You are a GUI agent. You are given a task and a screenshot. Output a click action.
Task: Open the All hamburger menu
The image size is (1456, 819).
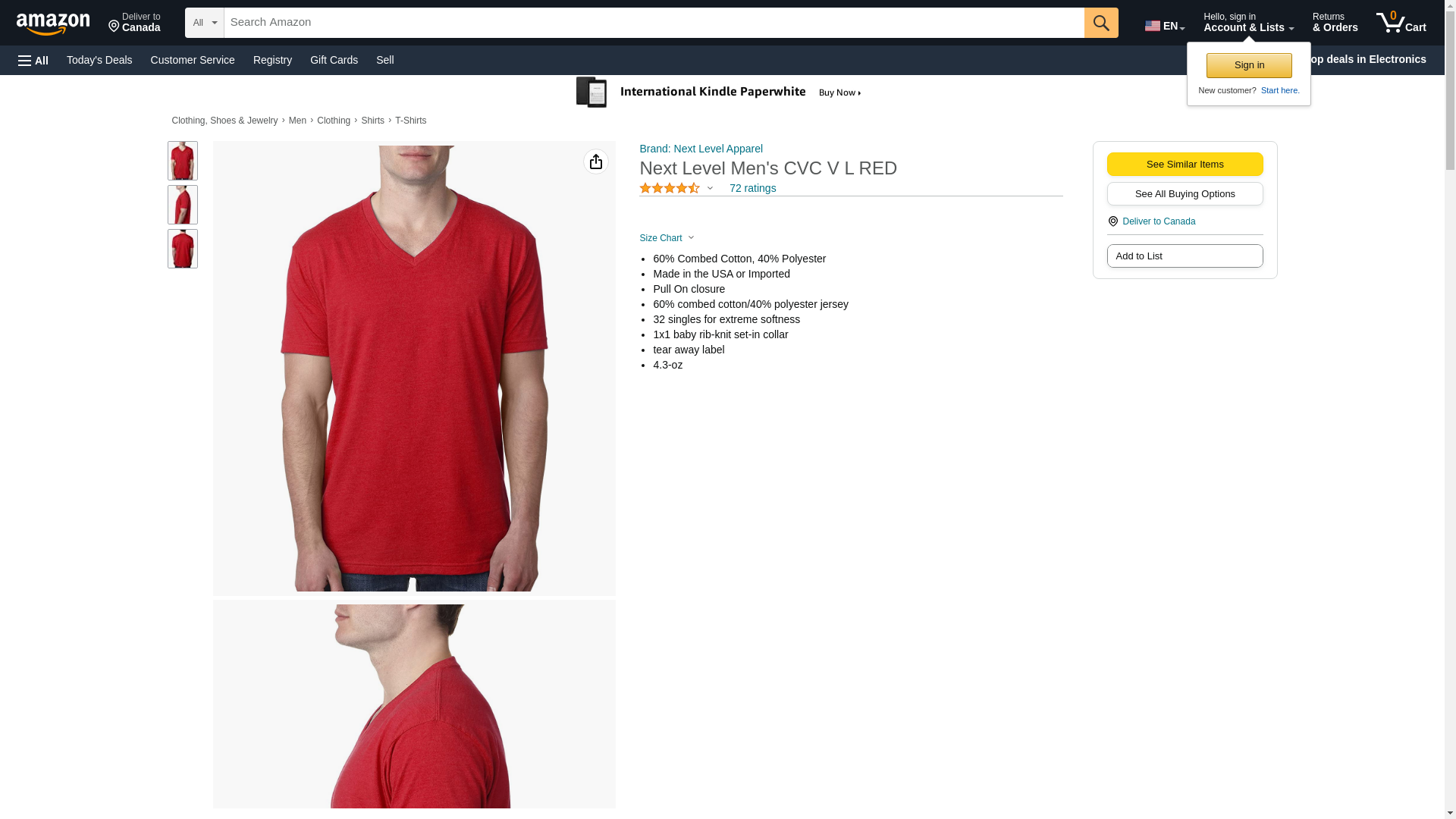pyautogui.click(x=33, y=60)
